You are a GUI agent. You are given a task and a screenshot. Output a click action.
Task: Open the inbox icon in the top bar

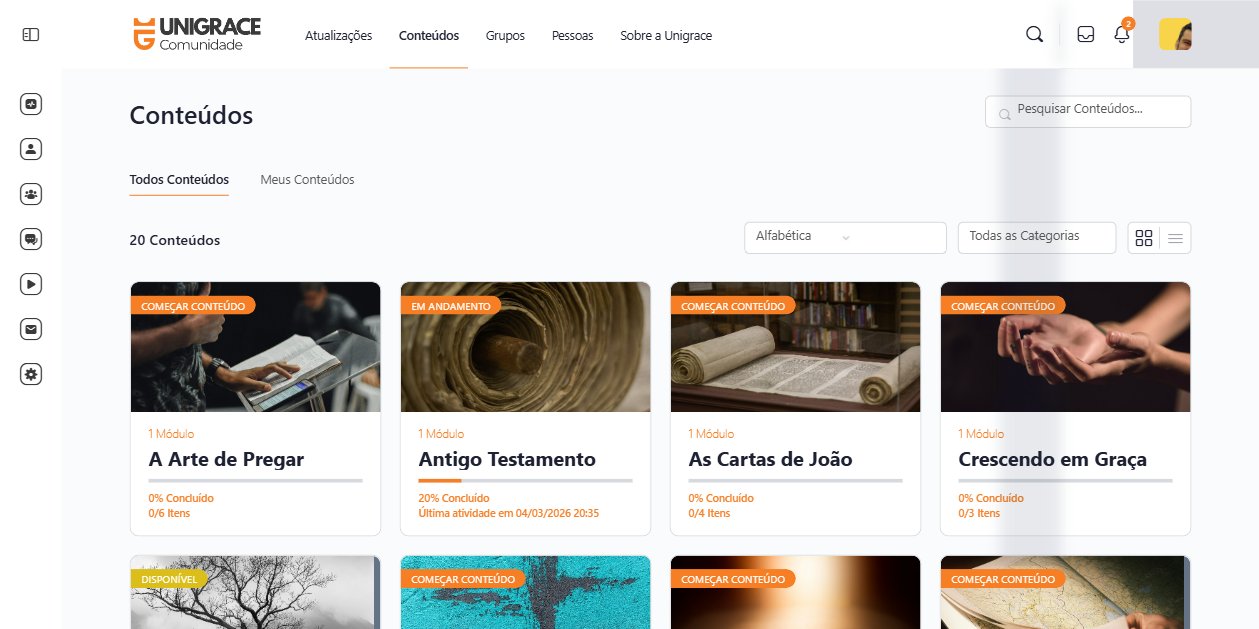[1085, 33]
